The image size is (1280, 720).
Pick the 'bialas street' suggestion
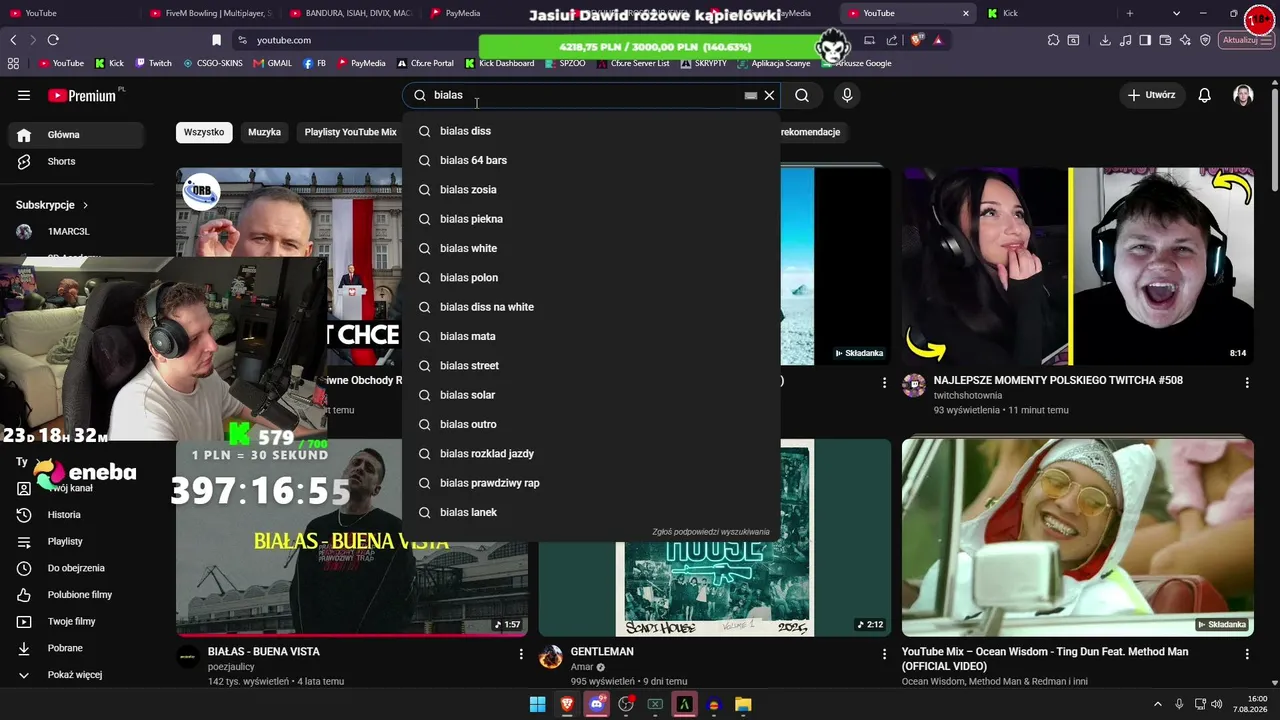point(591,366)
